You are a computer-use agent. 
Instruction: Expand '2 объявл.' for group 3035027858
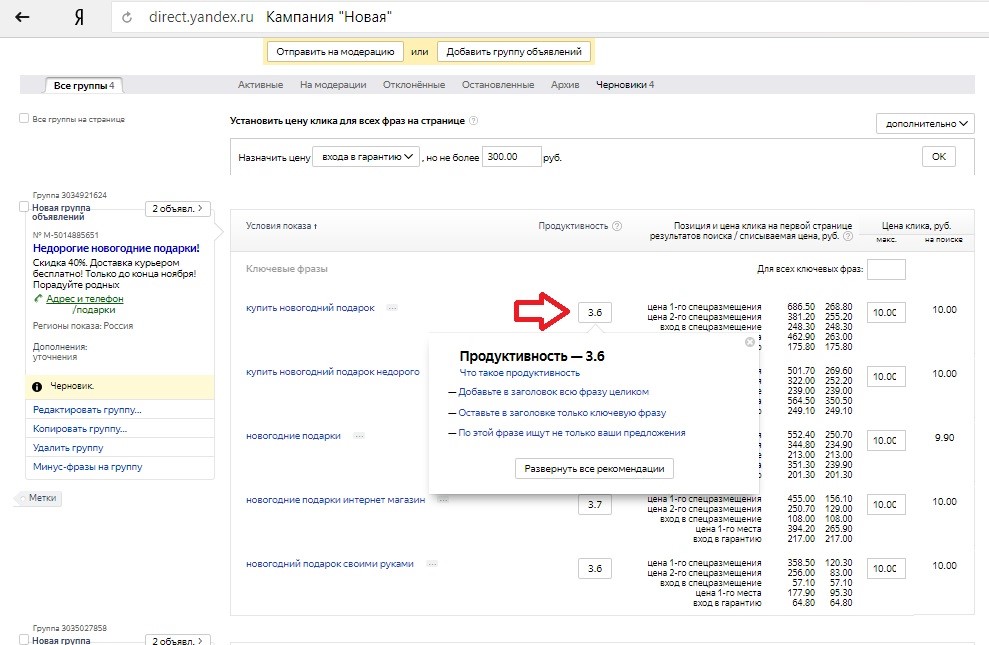tap(177, 639)
